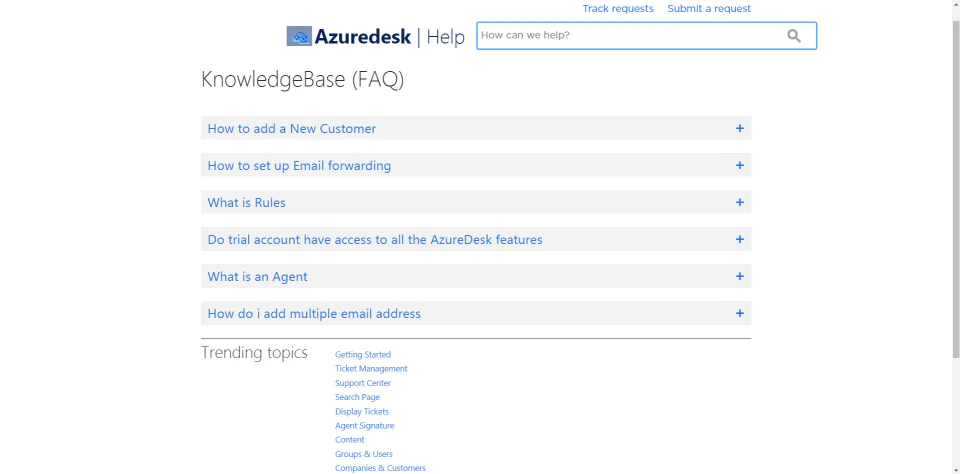Viewport: 960px width, 474px height.
Task: Click the search magnifier icon
Action: [x=793, y=36]
